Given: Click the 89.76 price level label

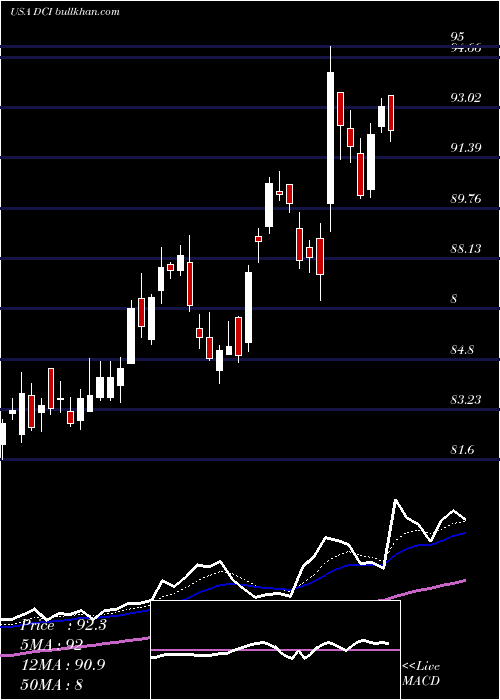Looking at the screenshot, I should 466,198.
